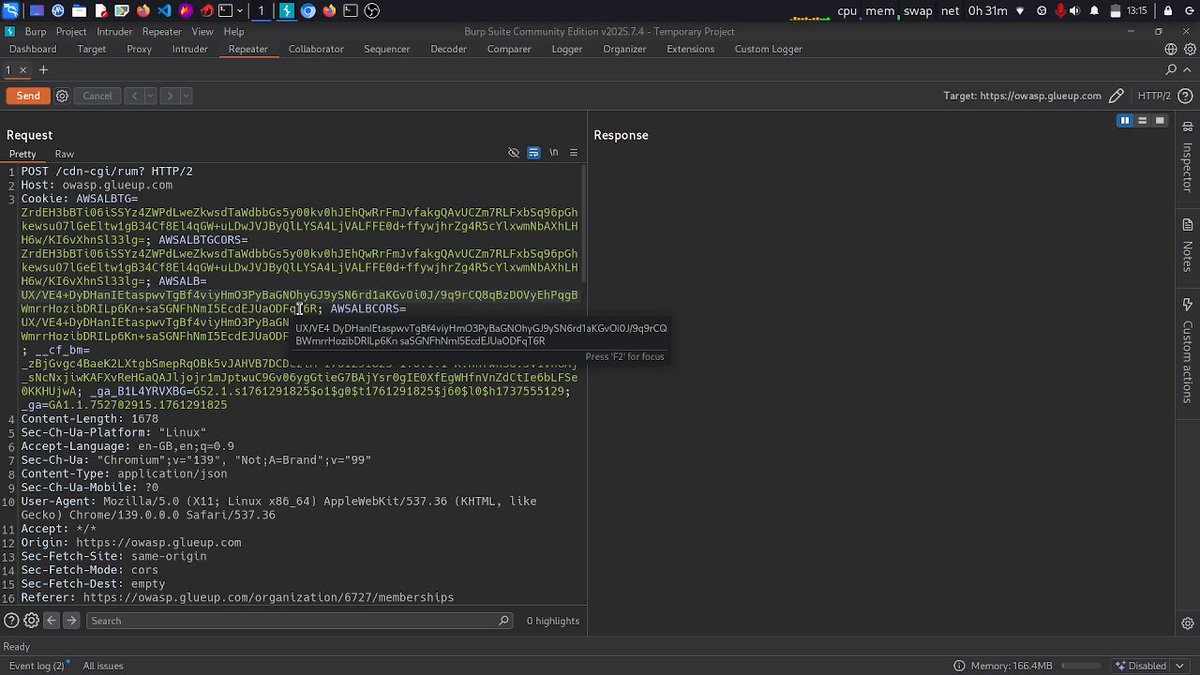Open the Project menu

(71, 32)
